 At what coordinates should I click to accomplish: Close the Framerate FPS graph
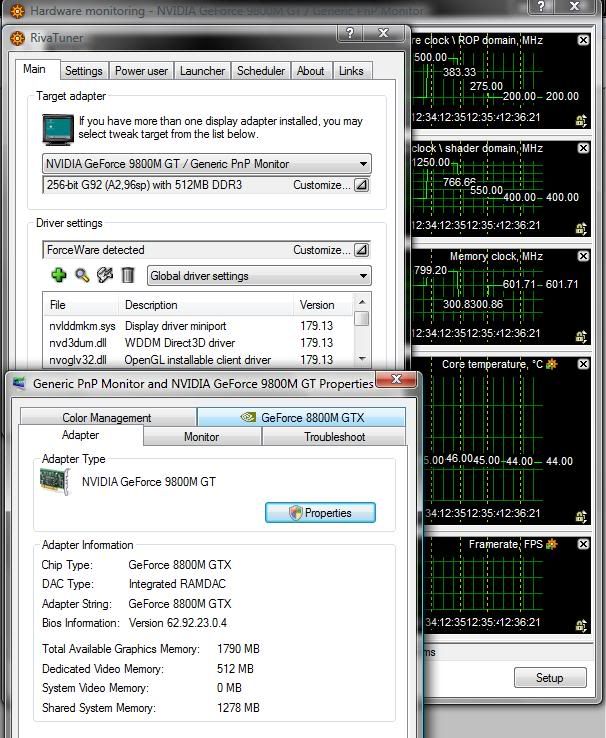pos(583,544)
